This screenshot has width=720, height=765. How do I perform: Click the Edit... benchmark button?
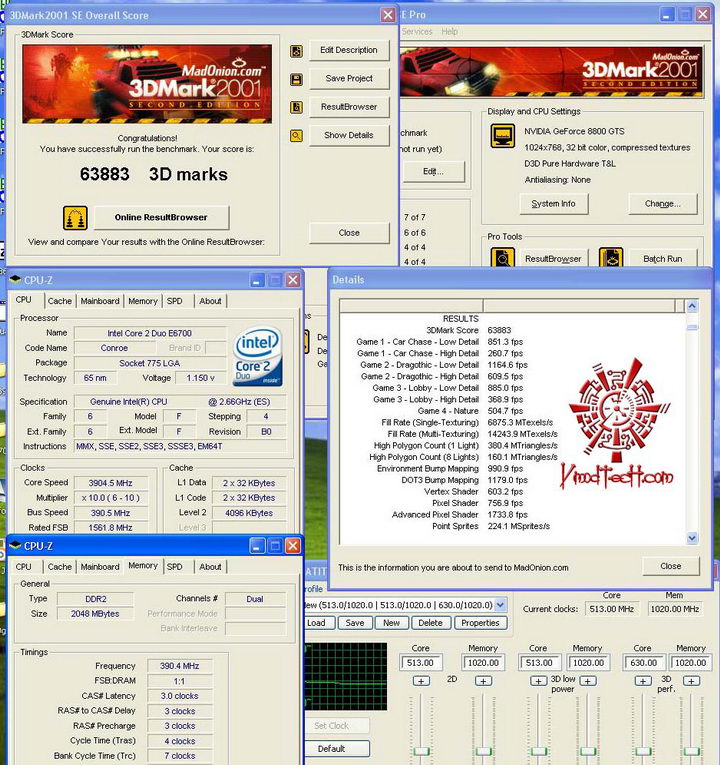click(x=433, y=172)
